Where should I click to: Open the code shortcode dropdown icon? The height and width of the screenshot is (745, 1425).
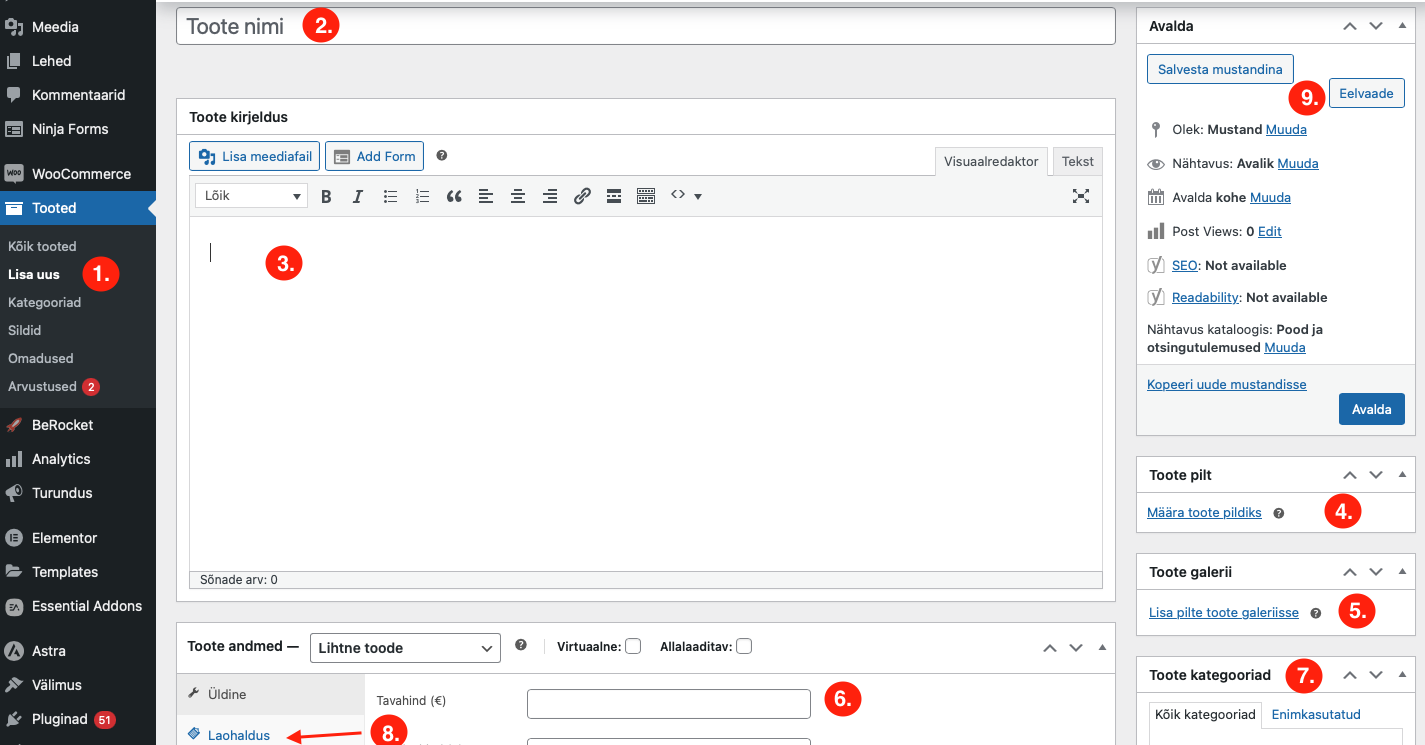(686, 196)
